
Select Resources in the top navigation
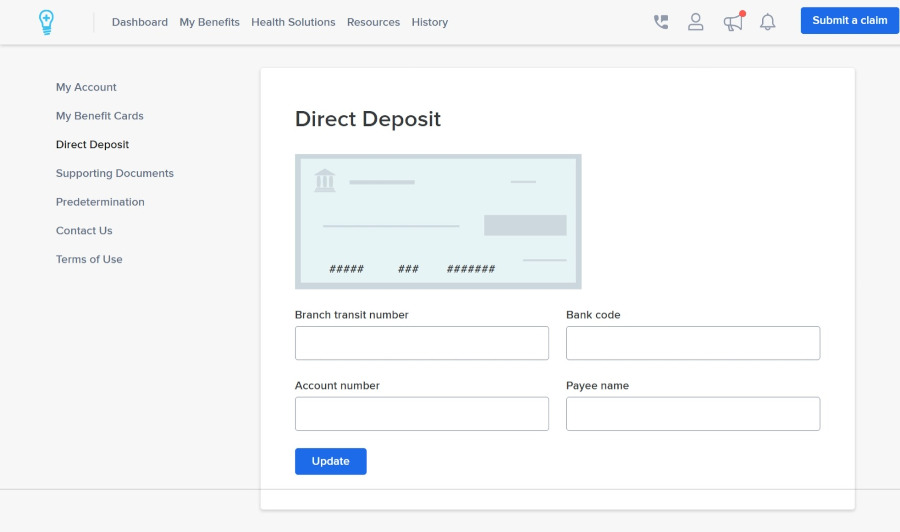[373, 22]
